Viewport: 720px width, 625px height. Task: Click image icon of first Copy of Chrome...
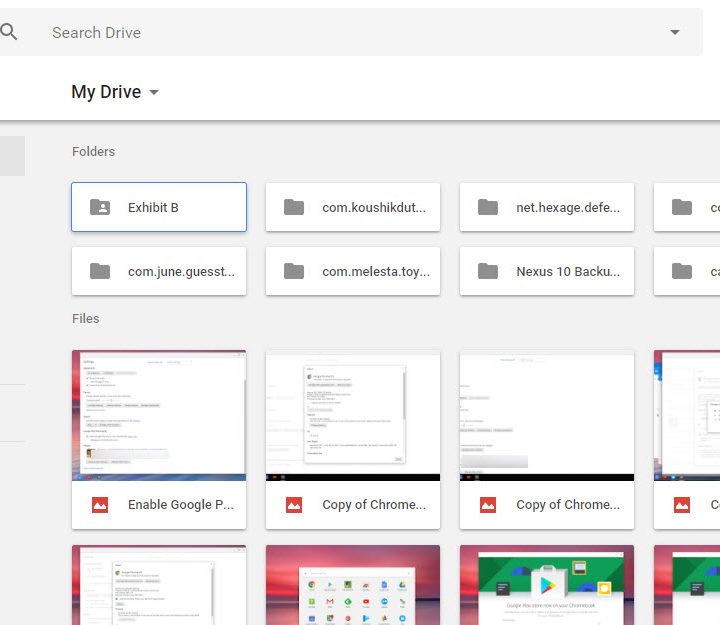pos(294,505)
